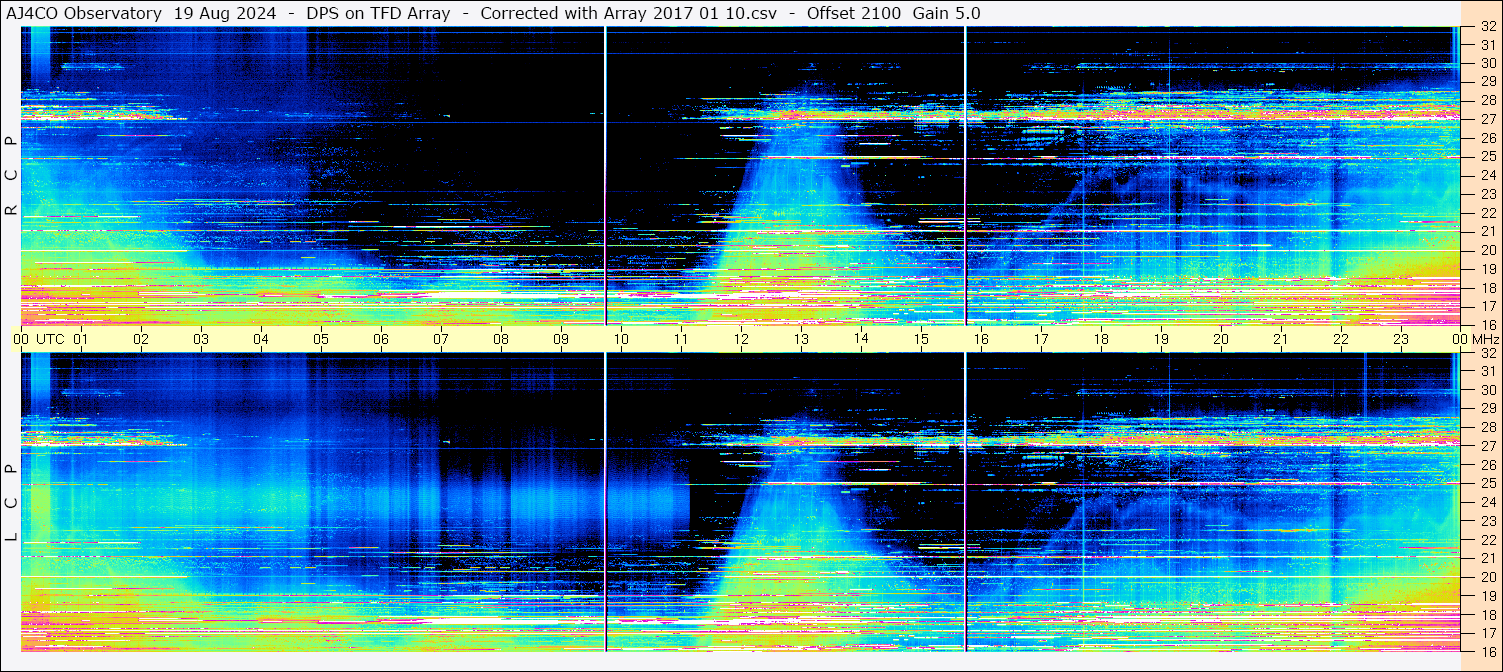Select the 18 hour tick on the UTC axis
The width and height of the screenshot is (1503, 672).
[1101, 339]
